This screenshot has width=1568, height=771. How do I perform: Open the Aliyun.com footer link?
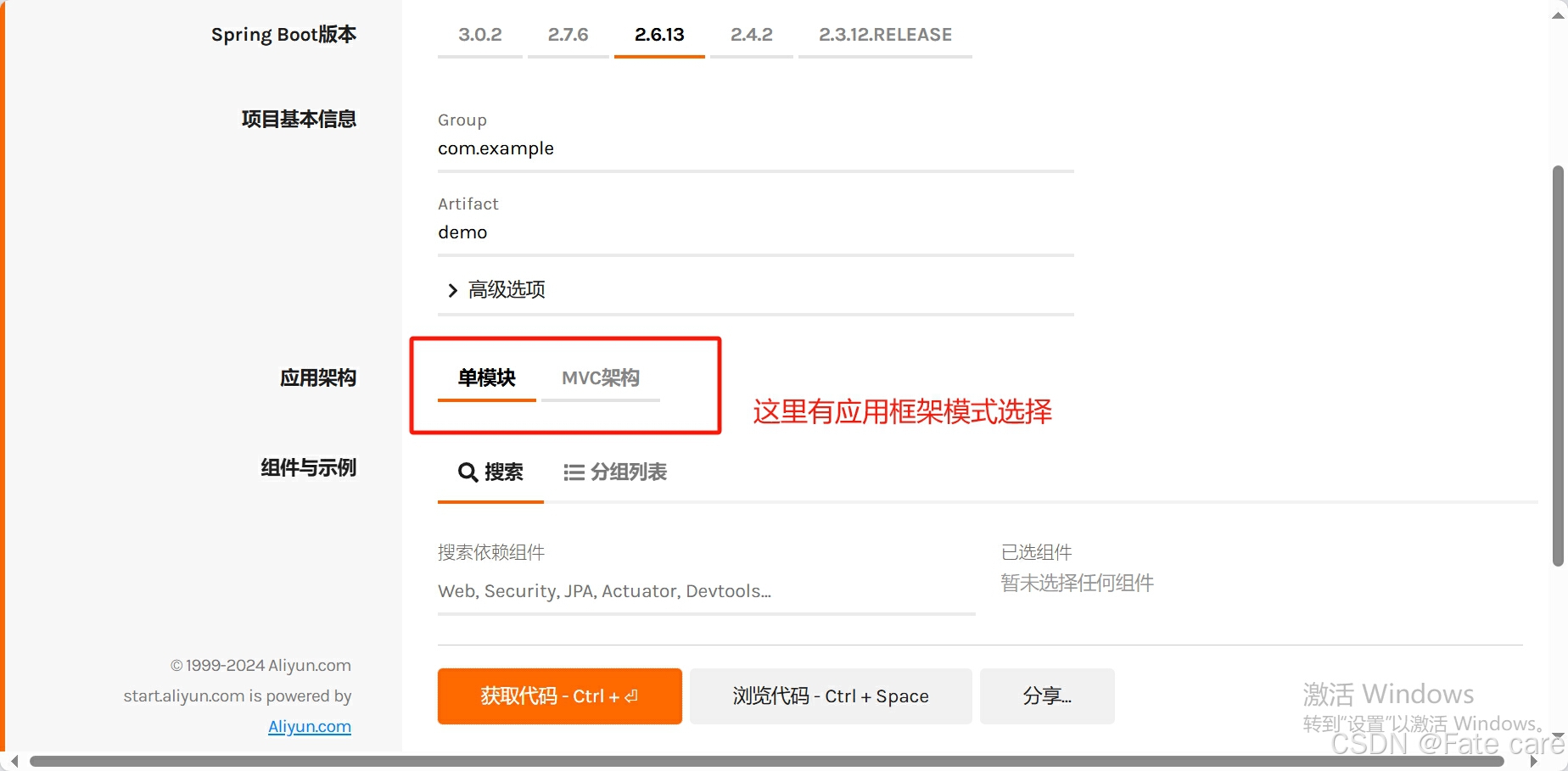(x=310, y=727)
